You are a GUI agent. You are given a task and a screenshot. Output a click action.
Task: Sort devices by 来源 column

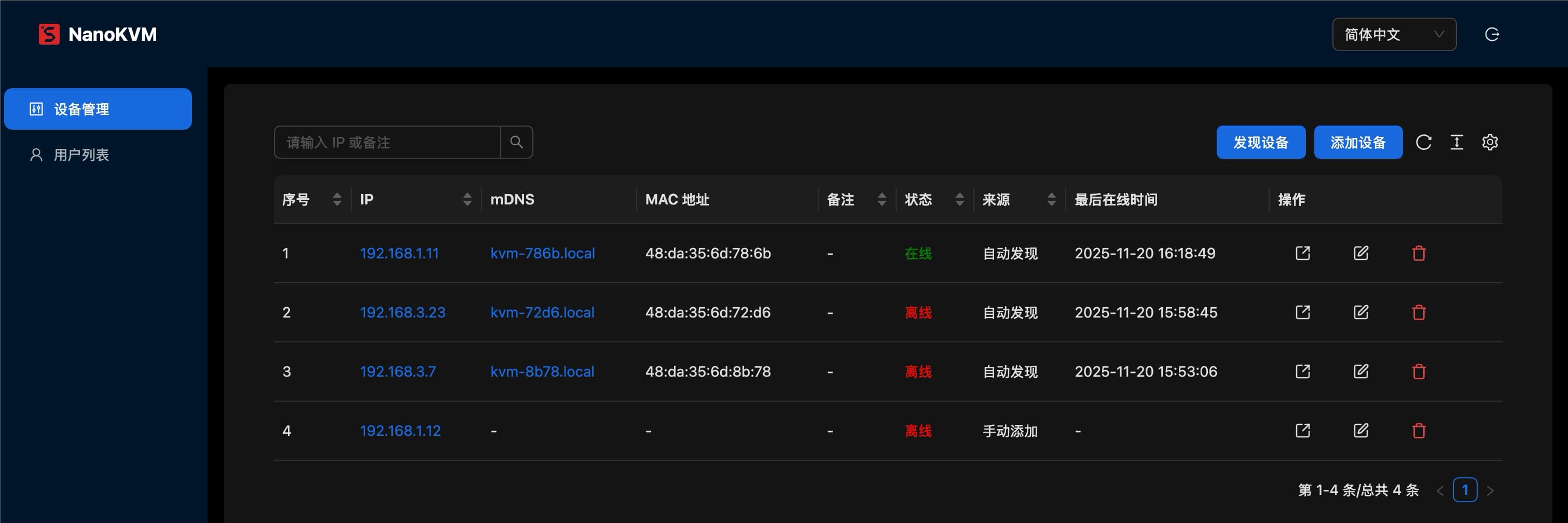1051,200
